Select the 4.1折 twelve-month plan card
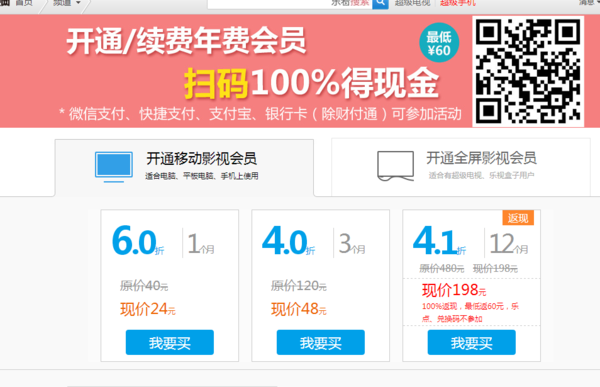 click(x=471, y=285)
